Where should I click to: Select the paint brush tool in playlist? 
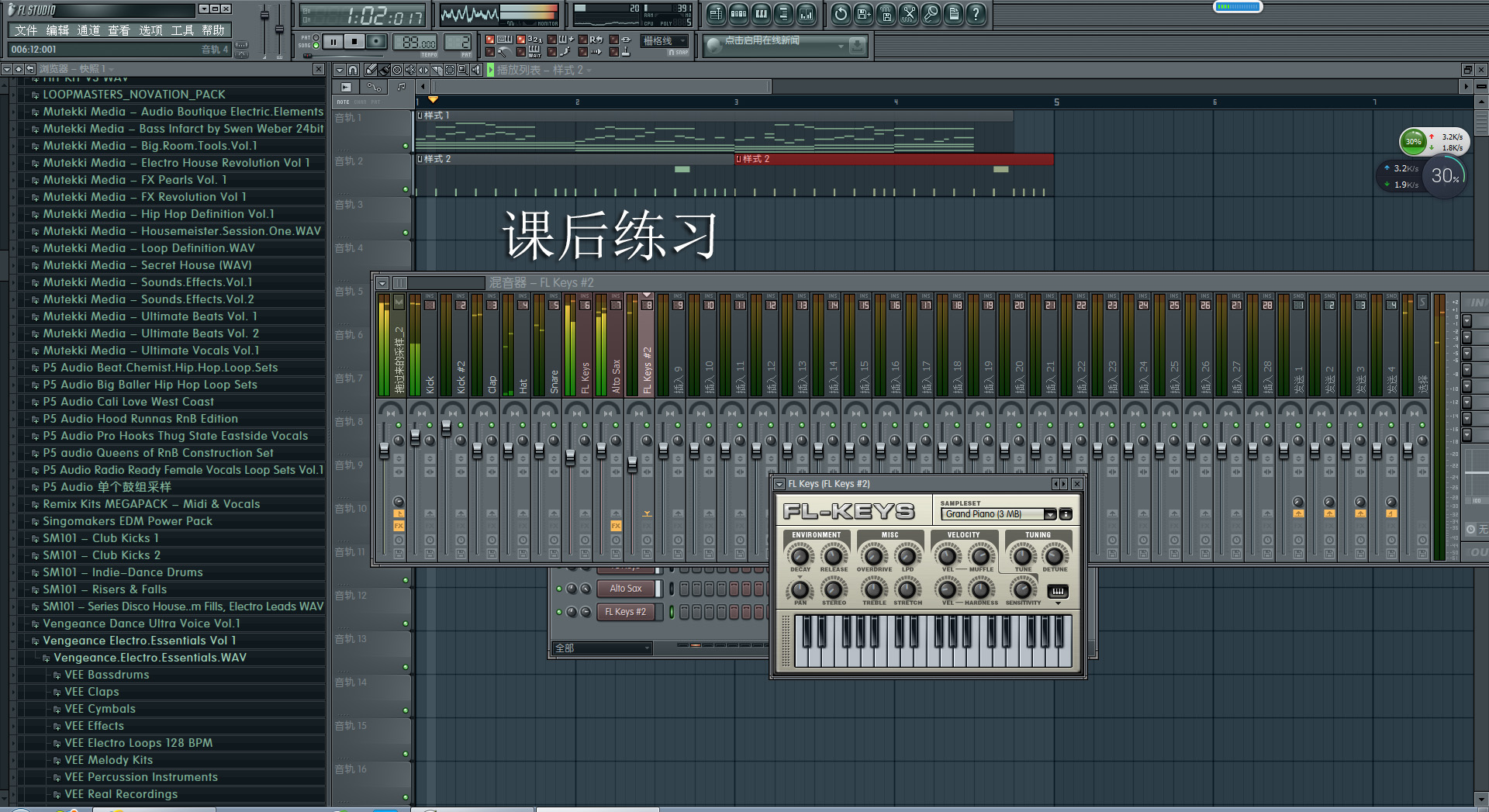click(385, 70)
